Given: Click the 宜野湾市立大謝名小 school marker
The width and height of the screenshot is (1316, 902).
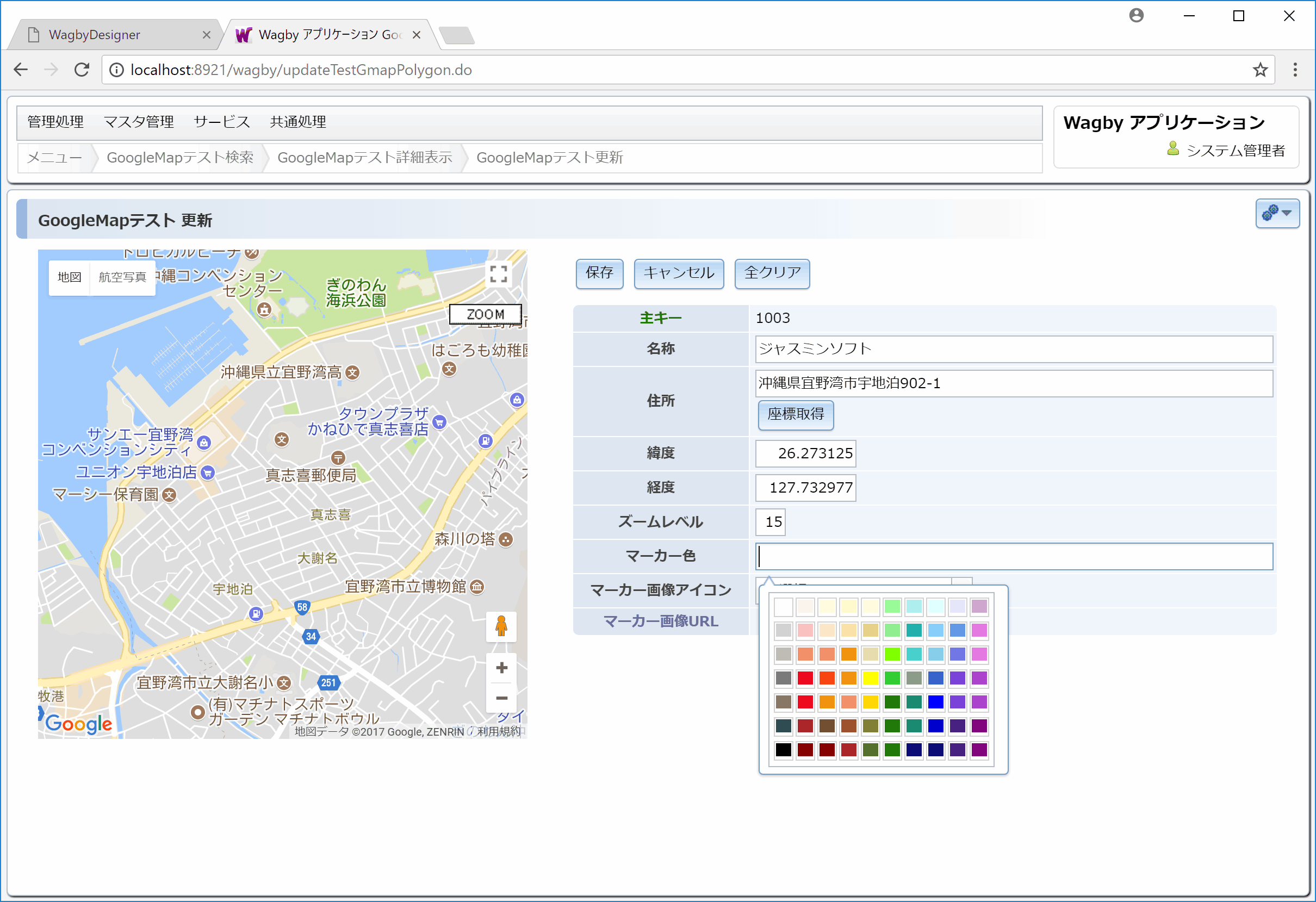Looking at the screenshot, I should pos(284,683).
